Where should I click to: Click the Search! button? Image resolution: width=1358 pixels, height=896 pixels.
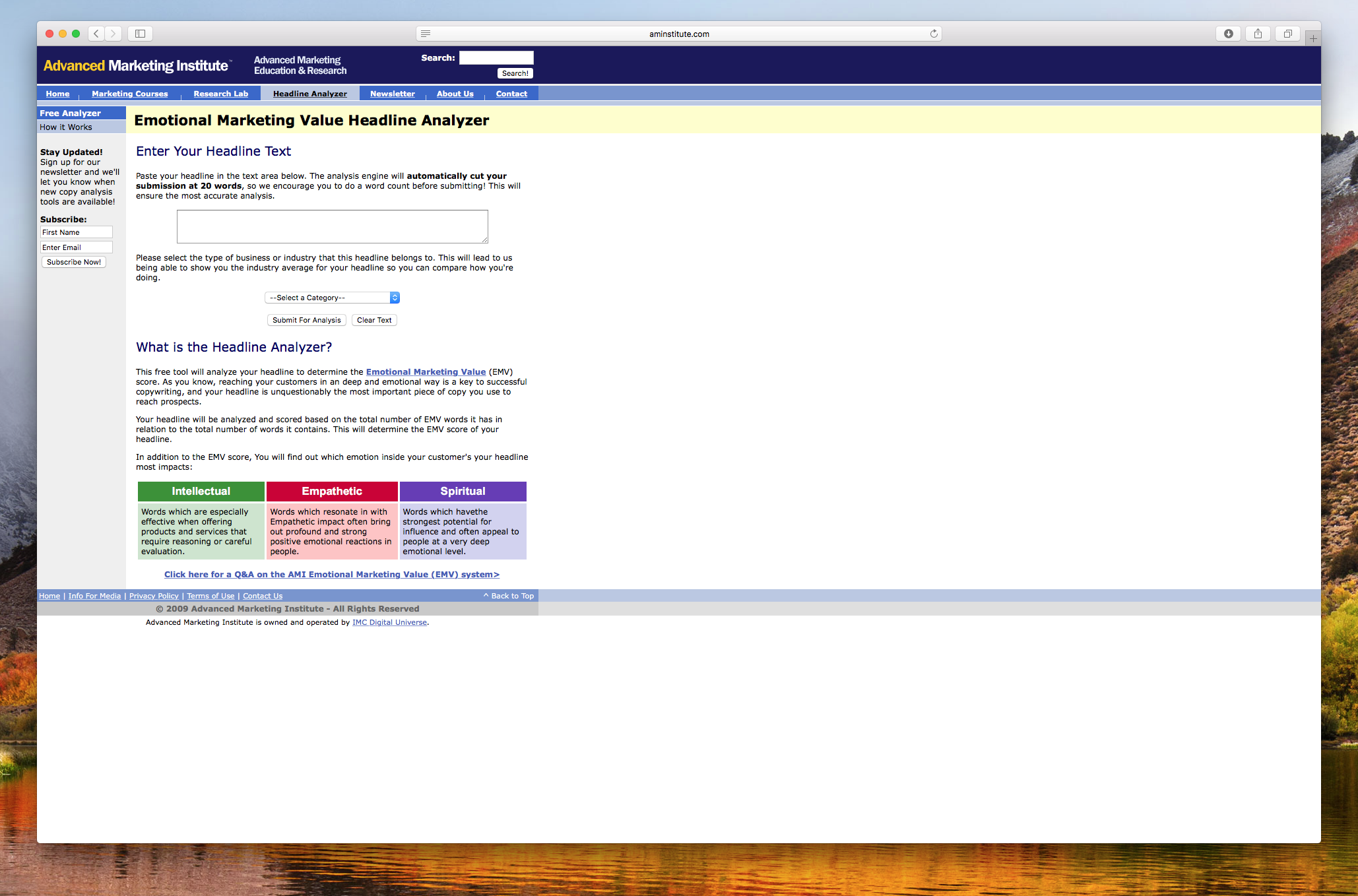[515, 73]
